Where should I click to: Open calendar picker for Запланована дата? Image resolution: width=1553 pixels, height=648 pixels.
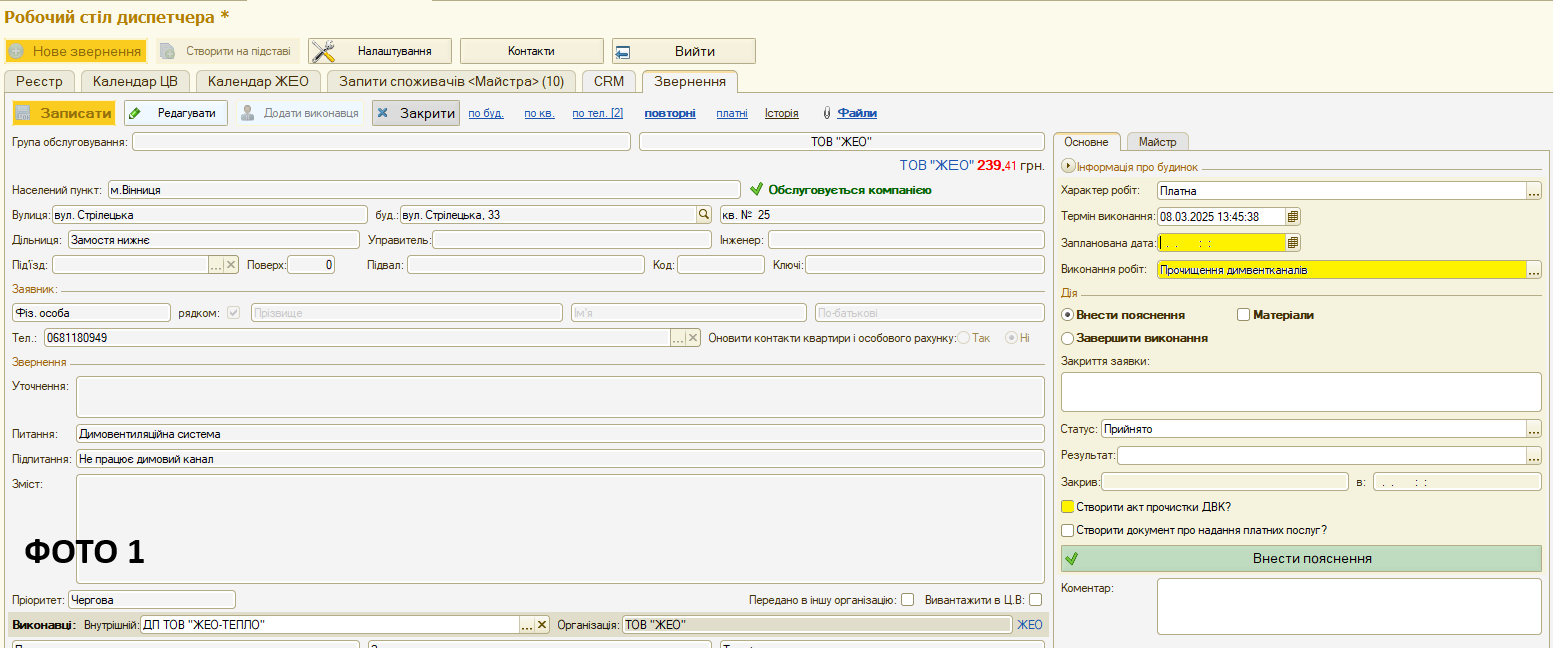[x=1293, y=242]
